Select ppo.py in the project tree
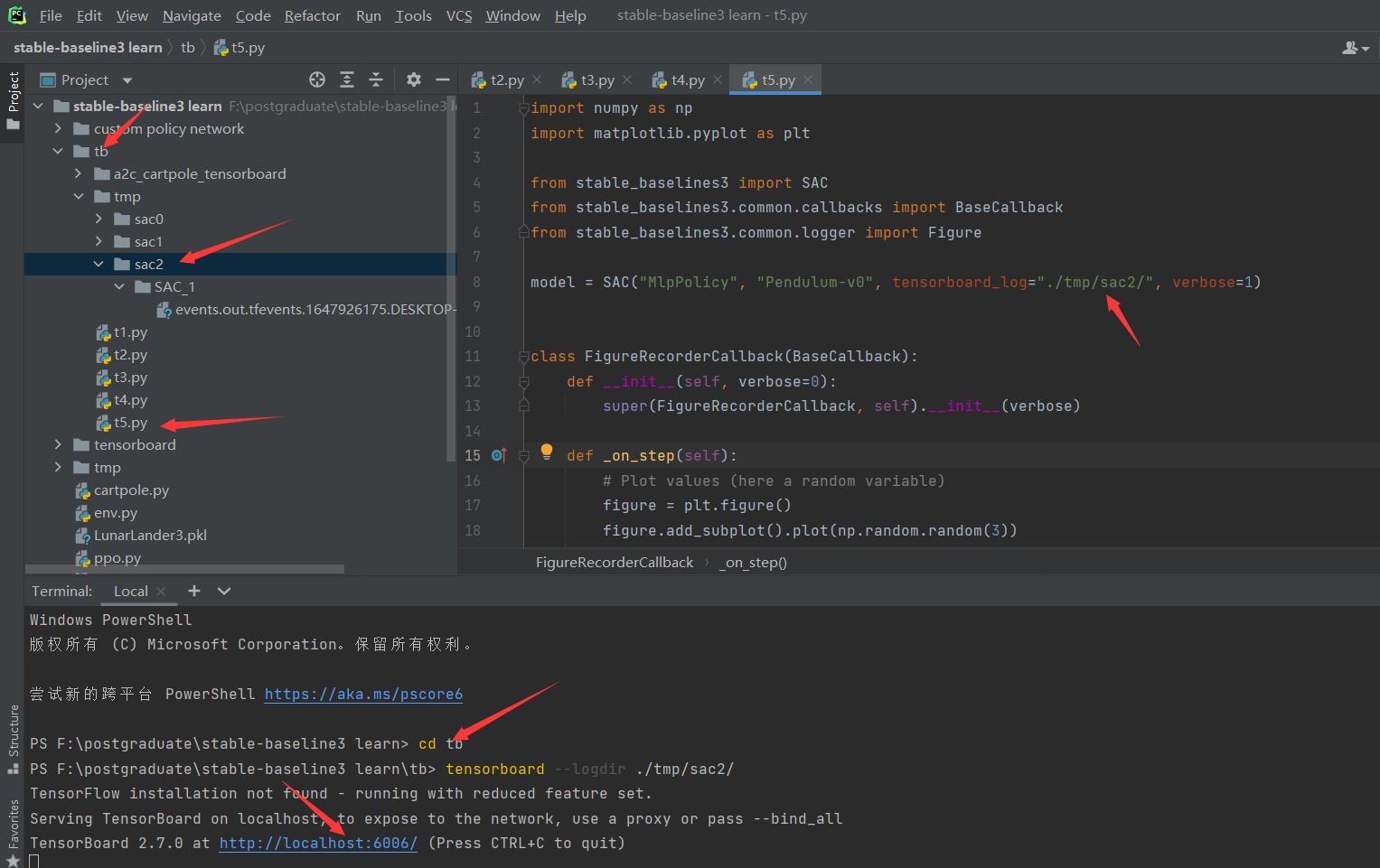The height and width of the screenshot is (868, 1380). (108, 557)
